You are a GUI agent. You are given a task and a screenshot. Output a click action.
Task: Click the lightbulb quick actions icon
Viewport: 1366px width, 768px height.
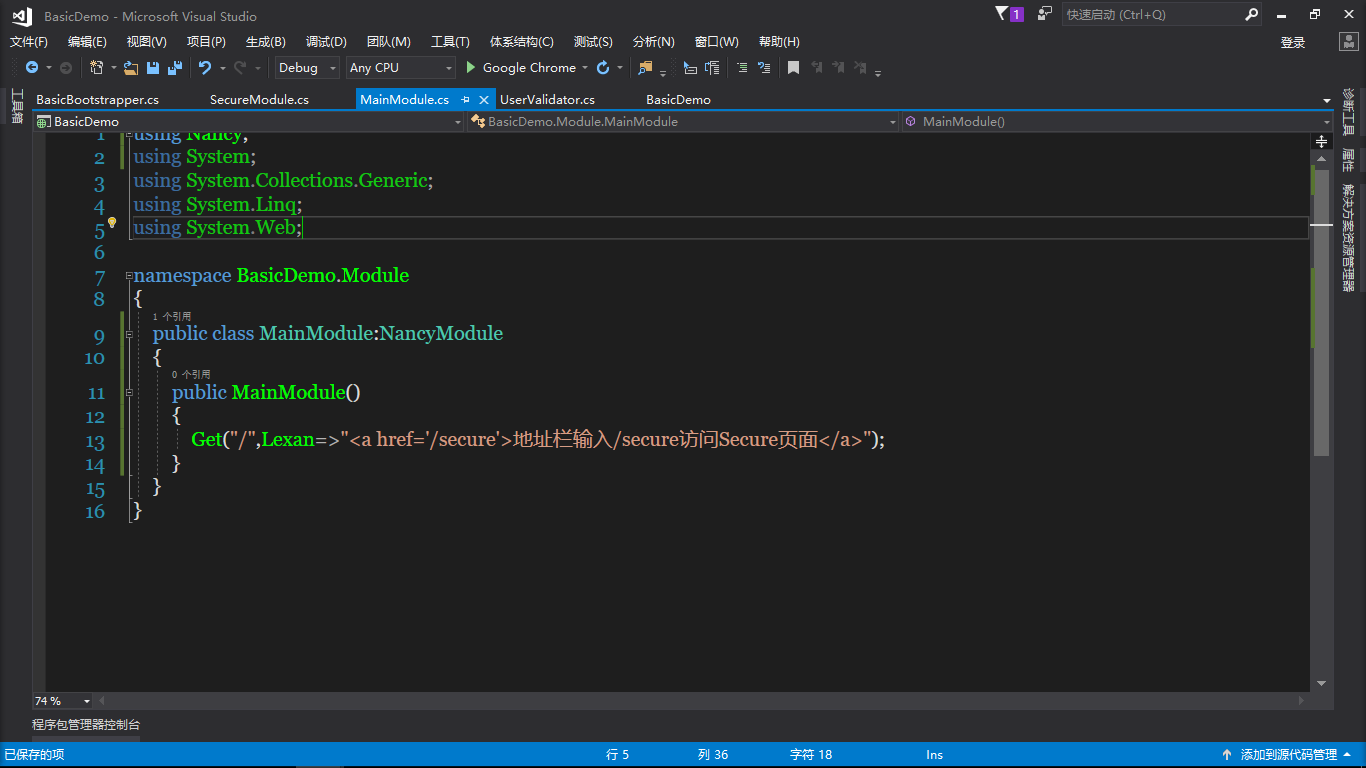(112, 223)
